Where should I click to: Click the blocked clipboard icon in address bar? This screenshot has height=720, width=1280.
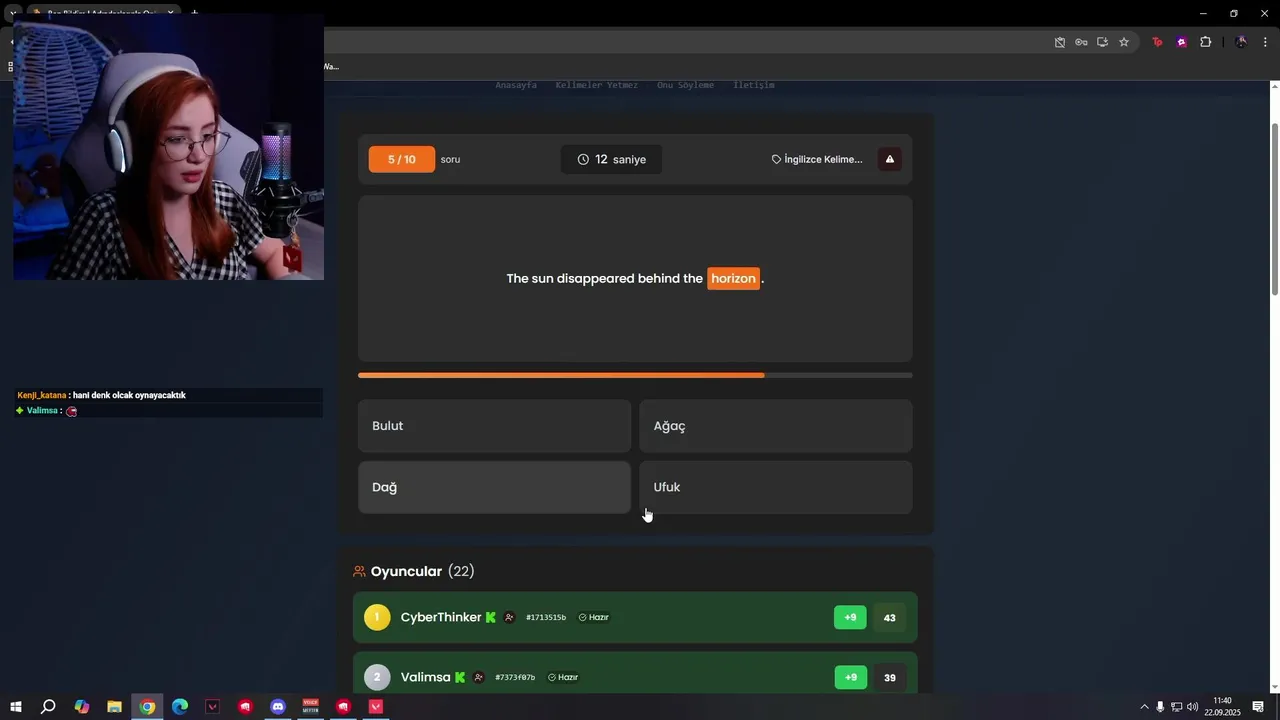pos(1060,42)
